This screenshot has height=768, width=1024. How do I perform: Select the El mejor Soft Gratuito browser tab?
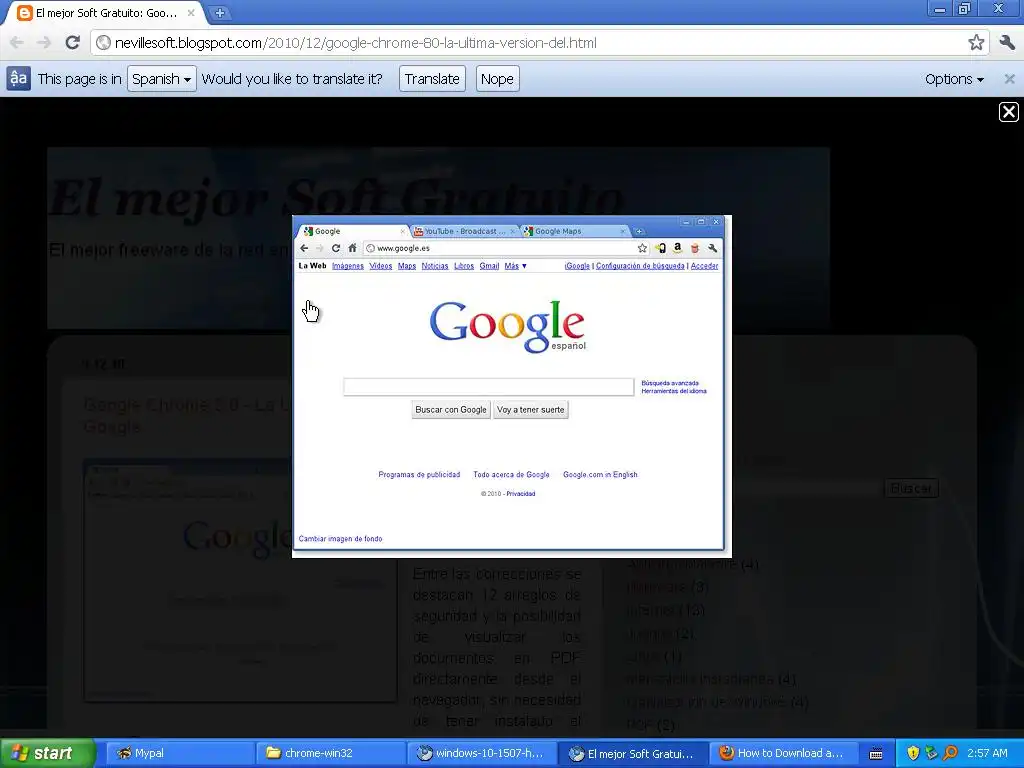[104, 13]
